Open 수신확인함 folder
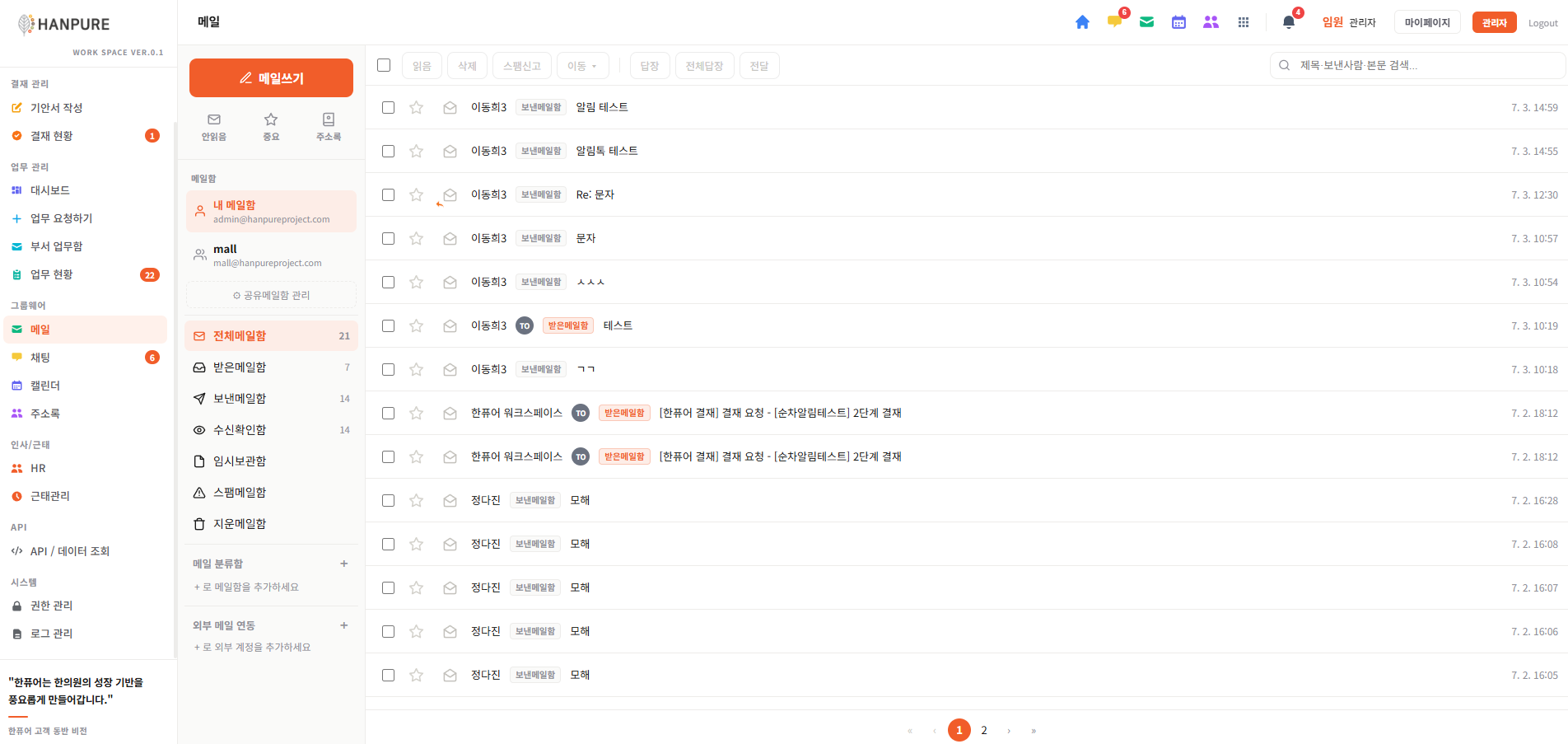The width and height of the screenshot is (1568, 744). tap(271, 430)
